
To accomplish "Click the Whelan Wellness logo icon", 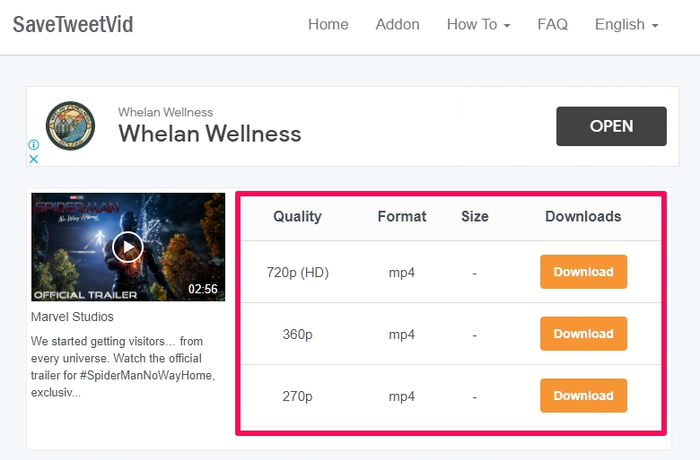I will [71, 125].
